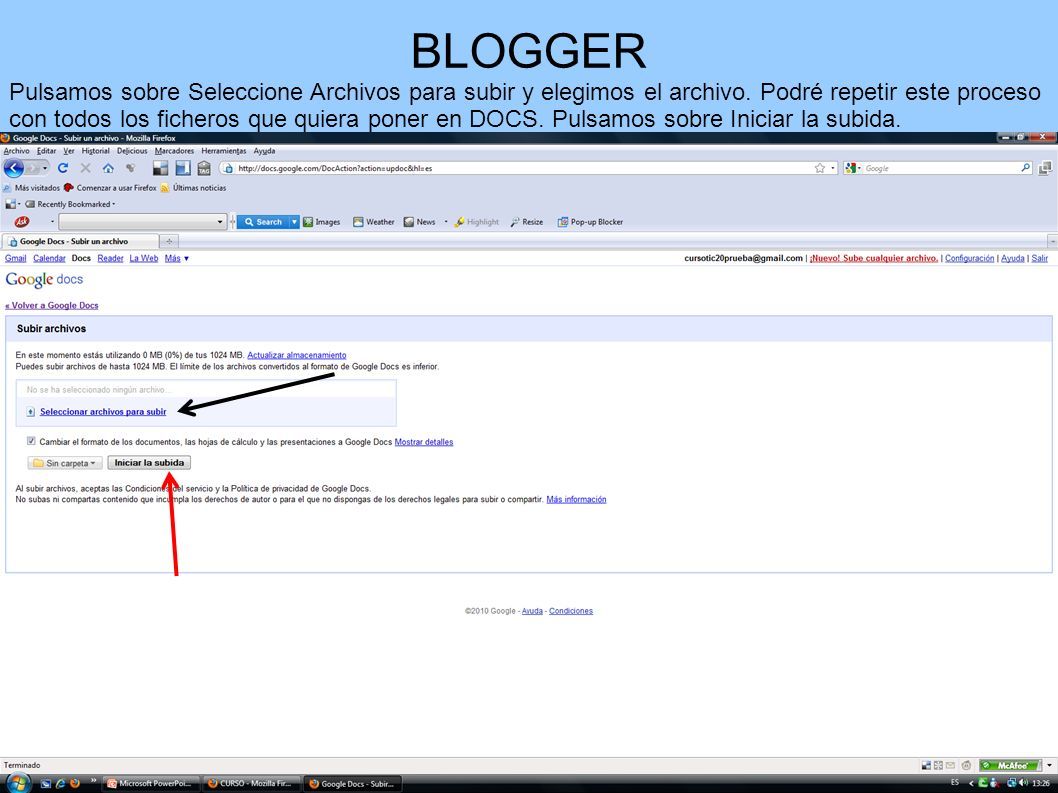Click Iniciar la subida button
Image resolution: width=1058 pixels, height=793 pixels.
coord(149,463)
